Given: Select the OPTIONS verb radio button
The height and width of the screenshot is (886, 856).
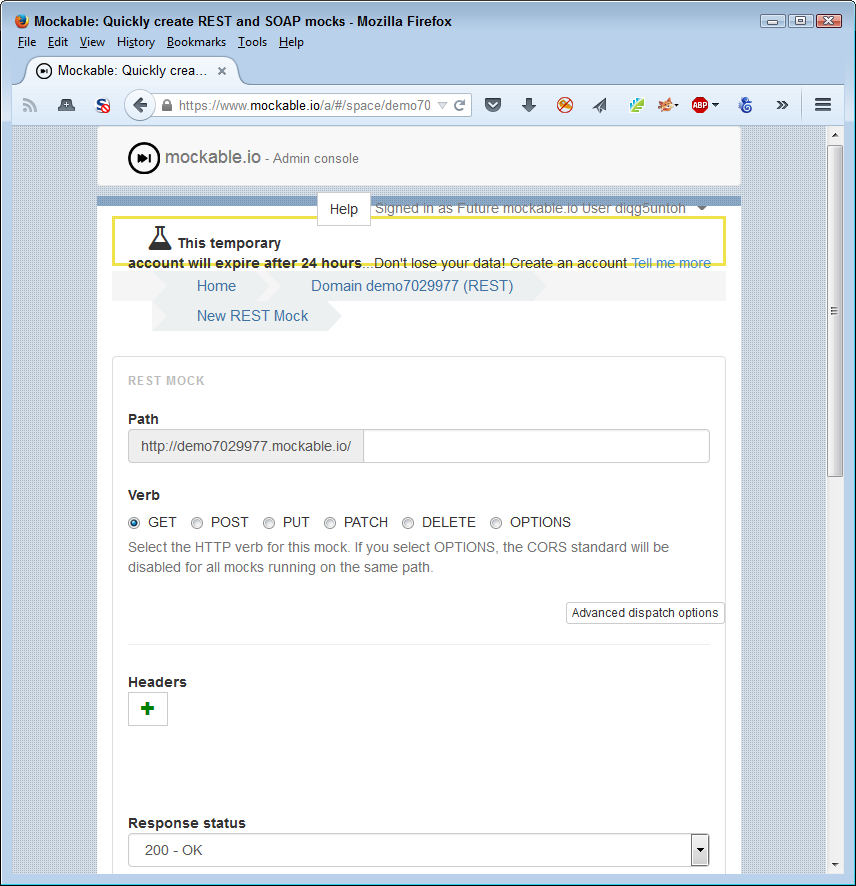Looking at the screenshot, I should tap(496, 522).
